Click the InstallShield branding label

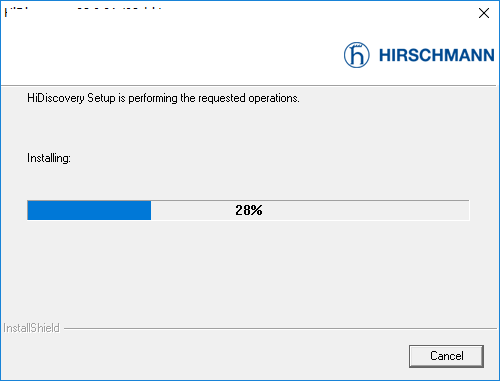tap(31, 328)
